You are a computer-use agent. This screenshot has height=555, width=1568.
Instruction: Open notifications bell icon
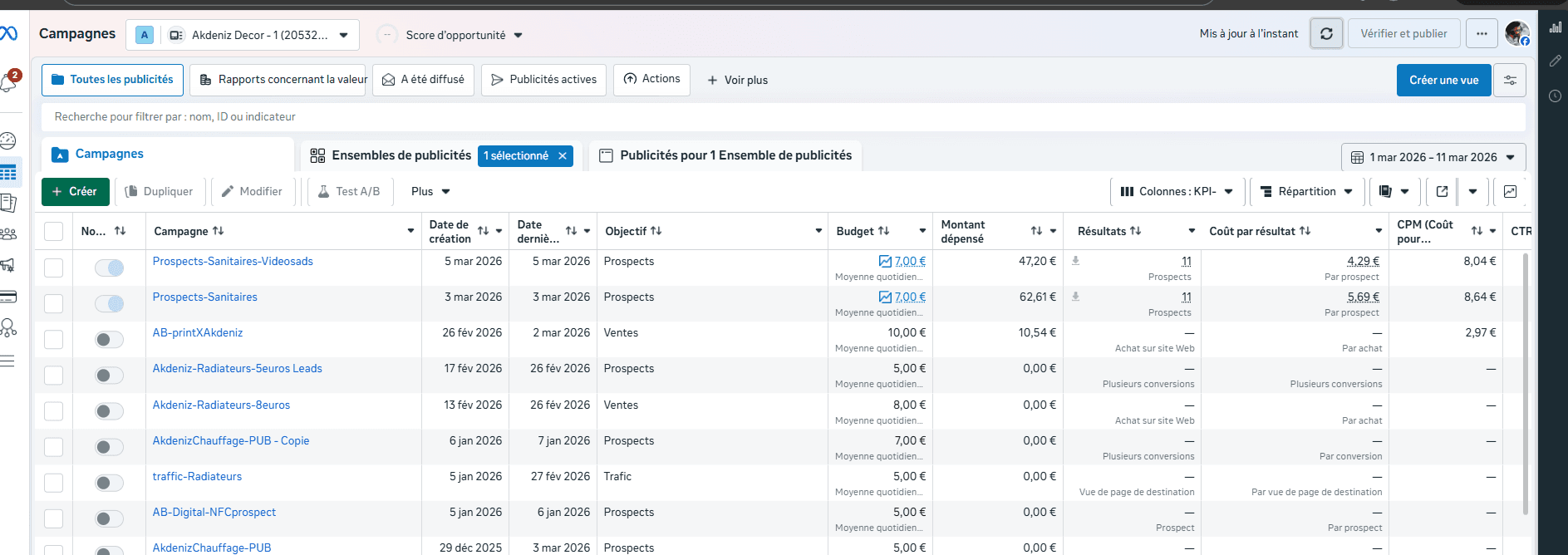pyautogui.click(x=8, y=82)
